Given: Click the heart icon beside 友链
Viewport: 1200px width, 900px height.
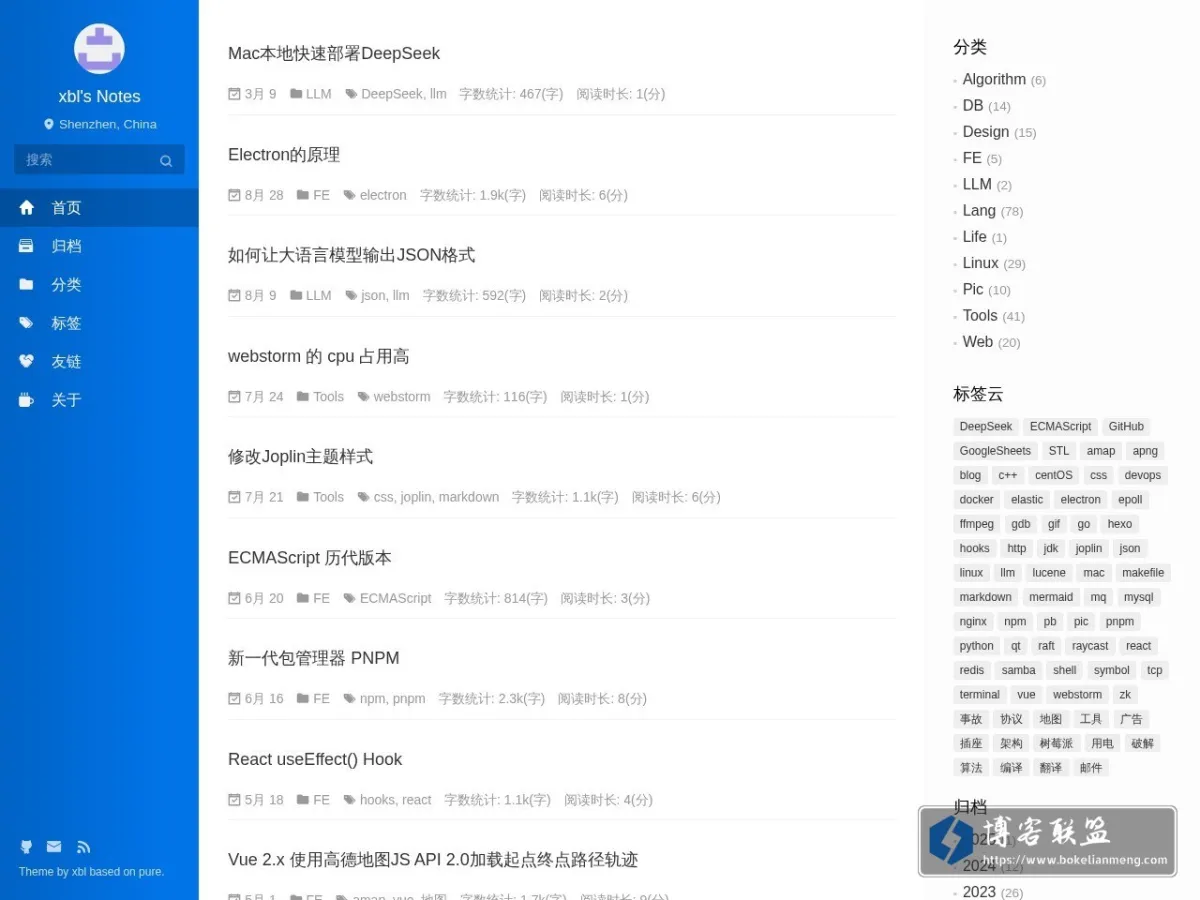Looking at the screenshot, I should pyautogui.click(x=27, y=362).
